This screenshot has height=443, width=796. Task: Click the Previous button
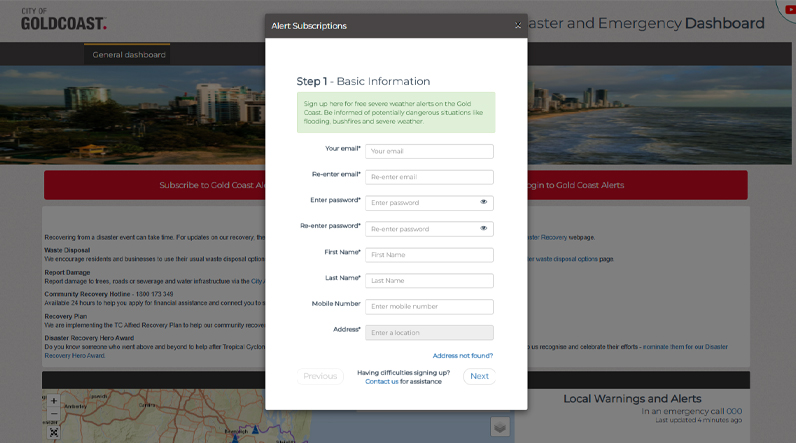point(320,377)
